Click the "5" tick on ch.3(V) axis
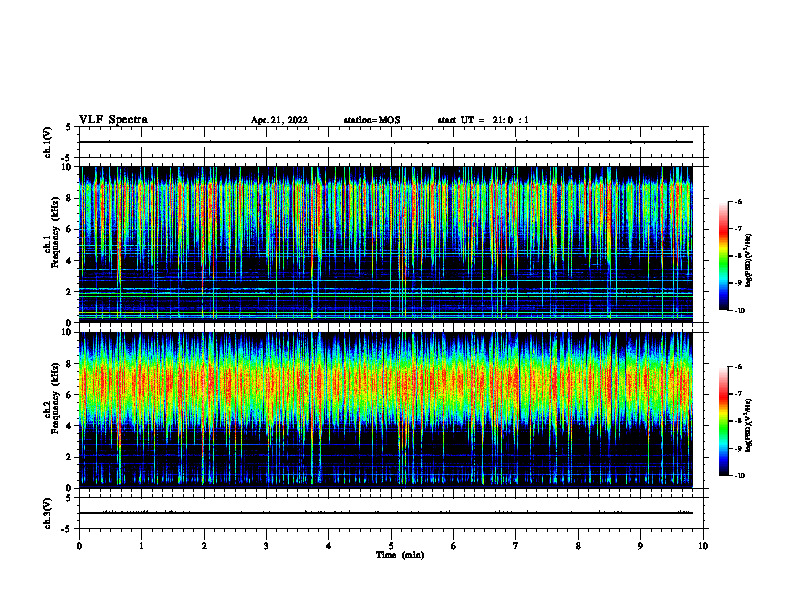Viewport: 792px width, 612px height. 70,498
